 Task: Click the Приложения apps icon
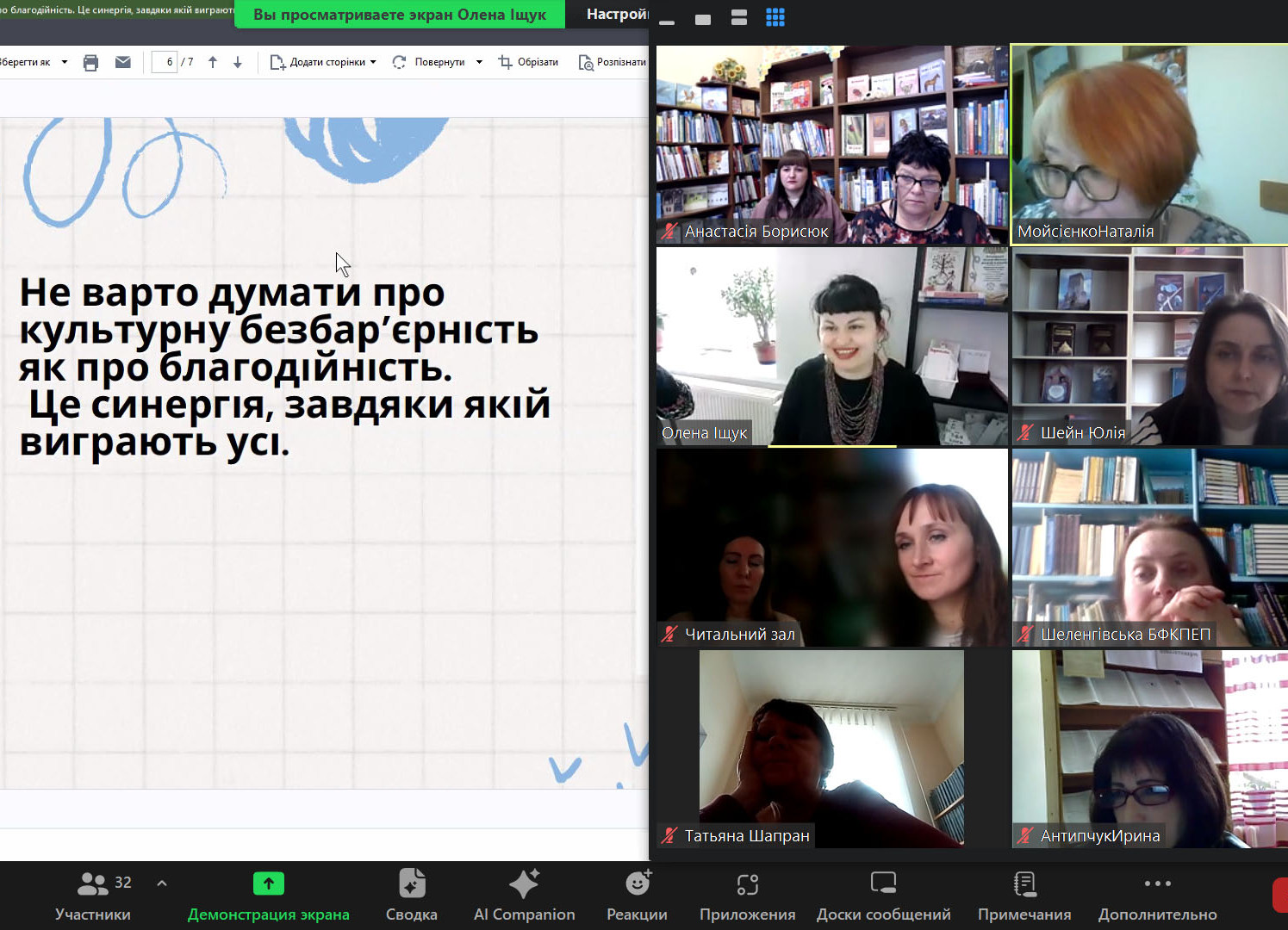tap(748, 884)
